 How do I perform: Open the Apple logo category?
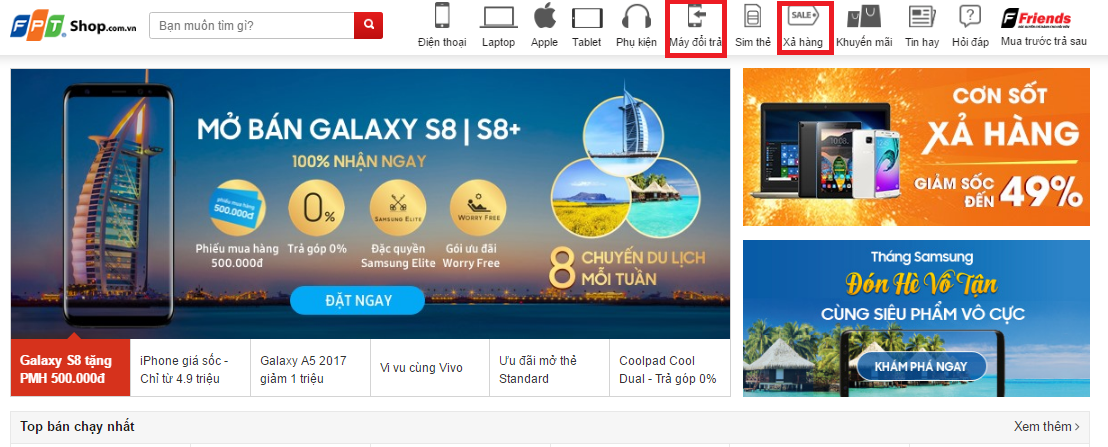(x=544, y=15)
